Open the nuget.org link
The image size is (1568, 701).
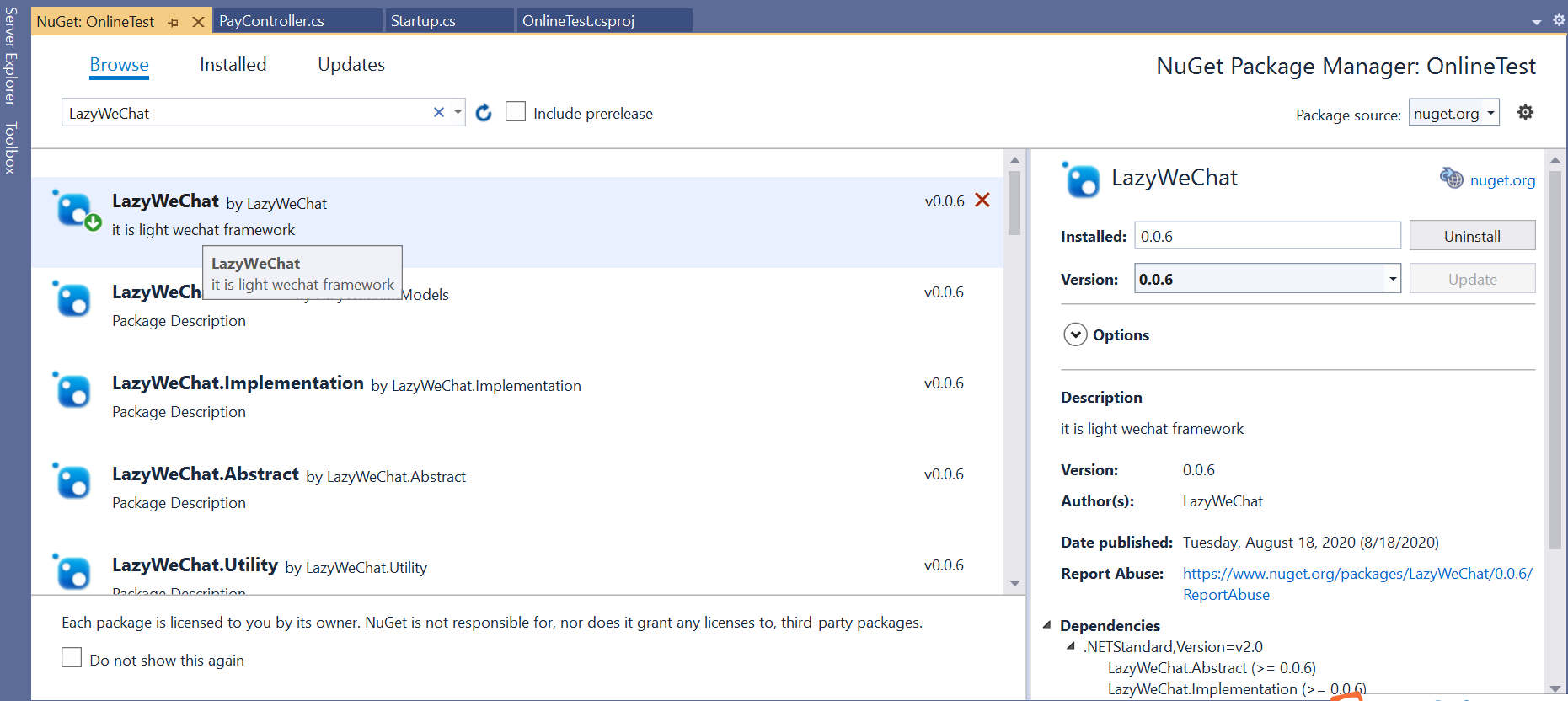tap(1502, 180)
